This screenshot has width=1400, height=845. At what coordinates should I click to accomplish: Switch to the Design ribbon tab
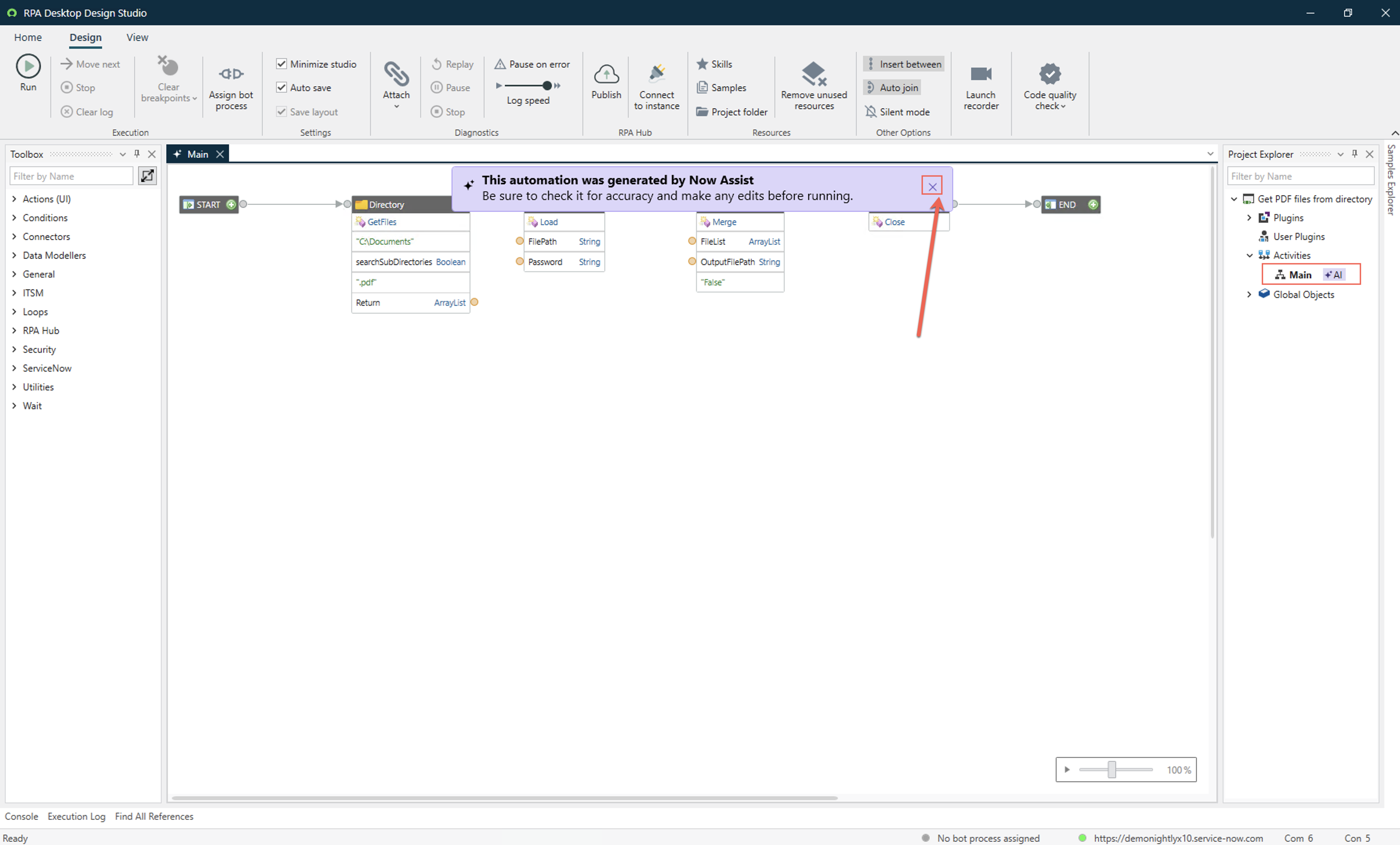(x=85, y=38)
